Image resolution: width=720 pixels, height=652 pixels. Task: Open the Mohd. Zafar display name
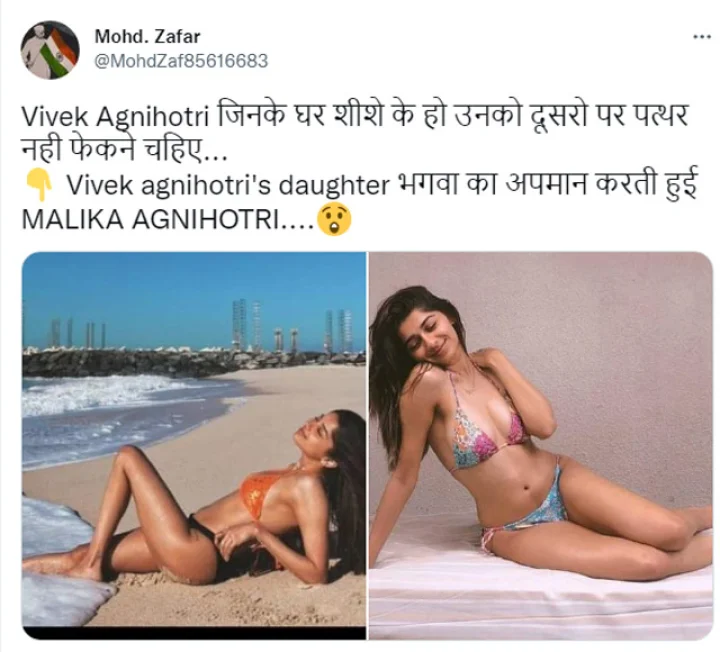(147, 37)
